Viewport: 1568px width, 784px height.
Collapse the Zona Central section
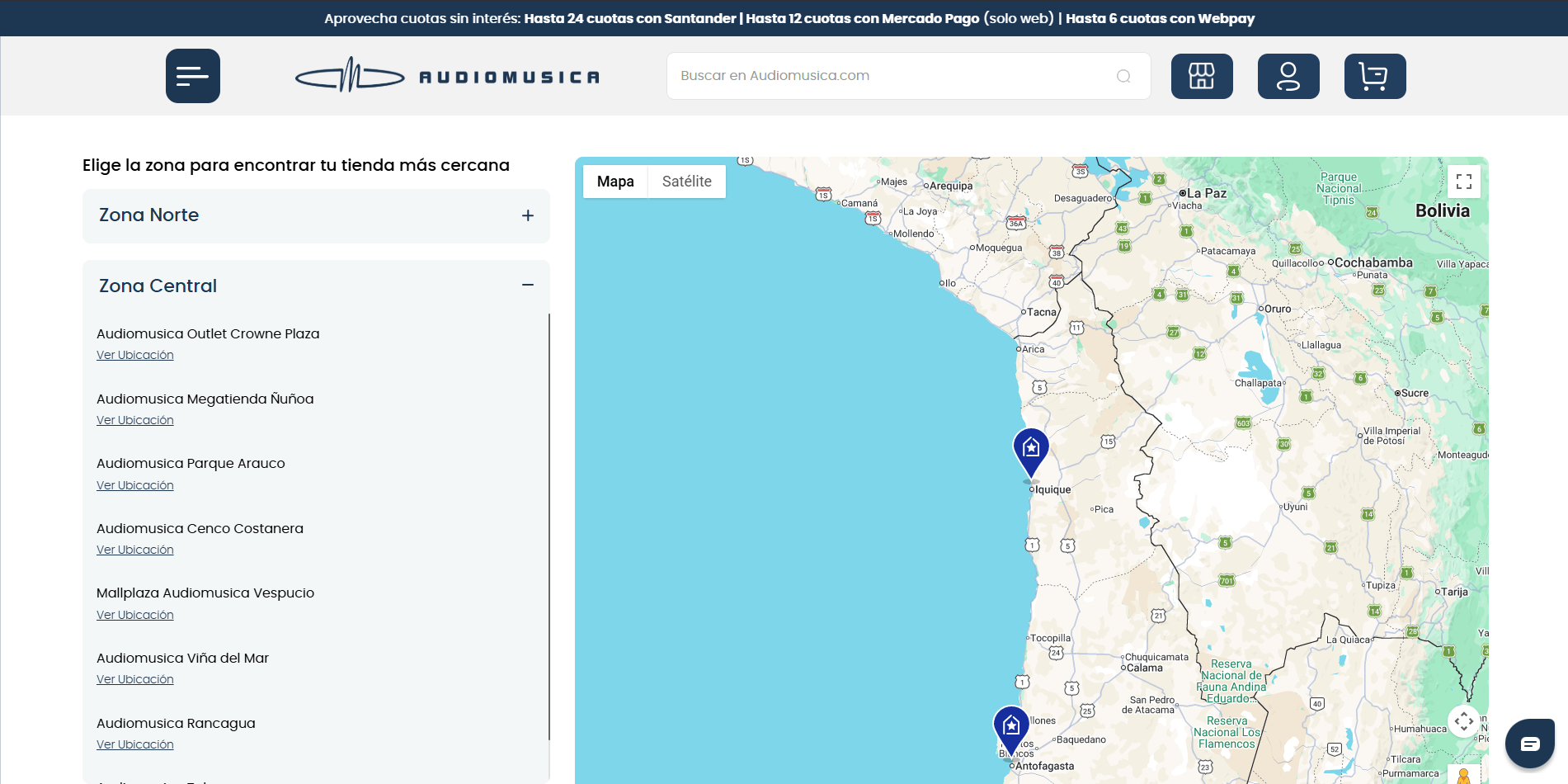(316, 286)
